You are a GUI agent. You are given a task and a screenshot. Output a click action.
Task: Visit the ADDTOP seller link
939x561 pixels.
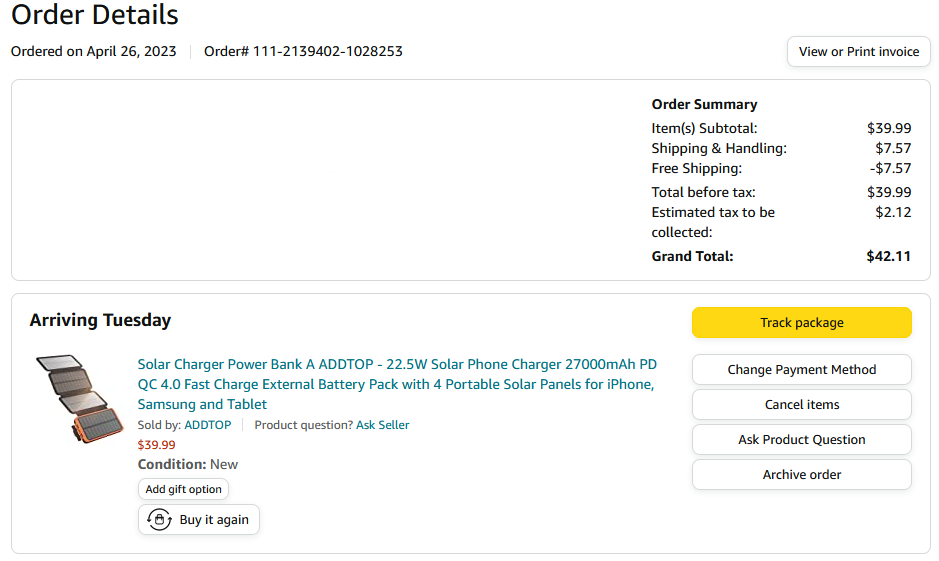click(208, 425)
